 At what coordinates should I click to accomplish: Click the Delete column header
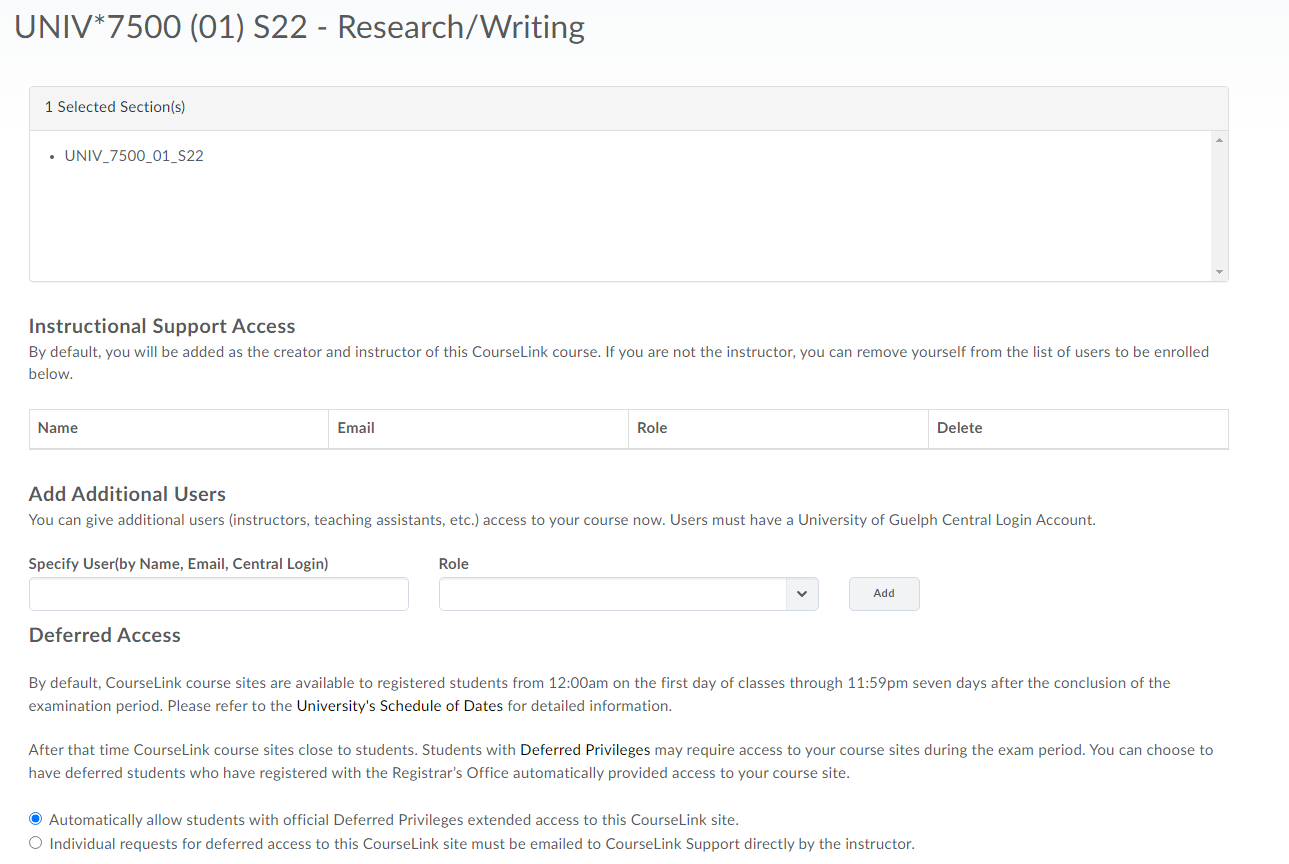coord(1078,428)
